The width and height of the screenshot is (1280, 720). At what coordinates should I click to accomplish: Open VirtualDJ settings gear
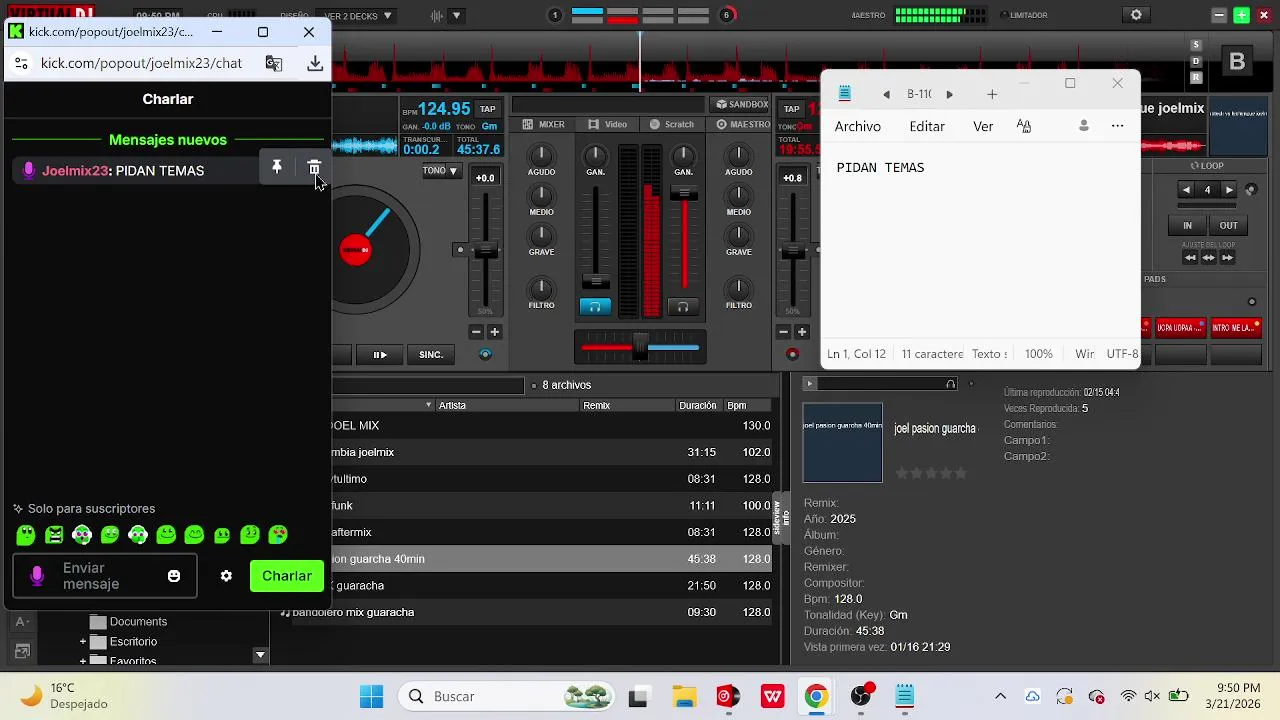point(1136,15)
